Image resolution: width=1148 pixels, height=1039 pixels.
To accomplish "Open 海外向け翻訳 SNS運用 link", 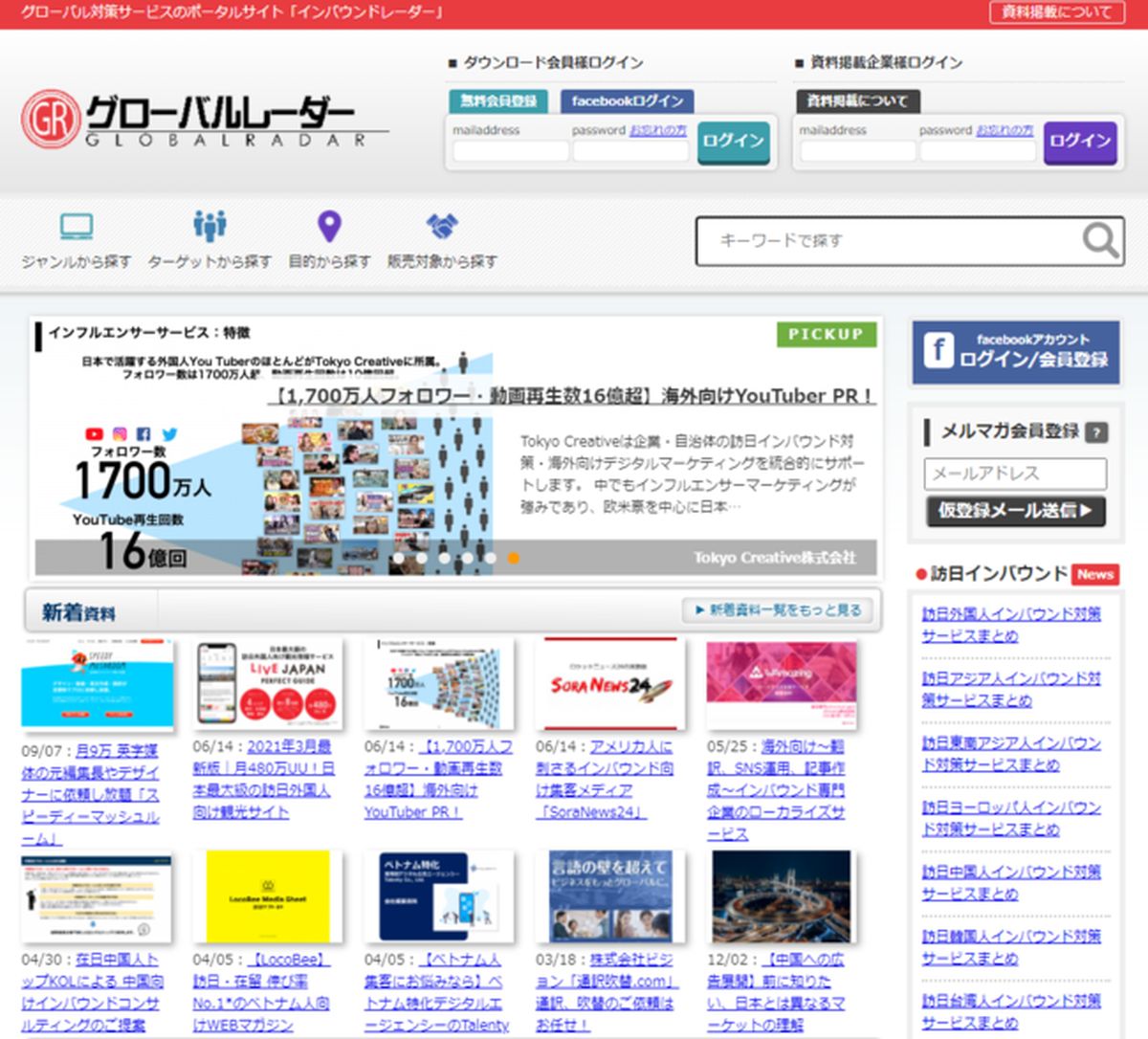I will [776, 790].
